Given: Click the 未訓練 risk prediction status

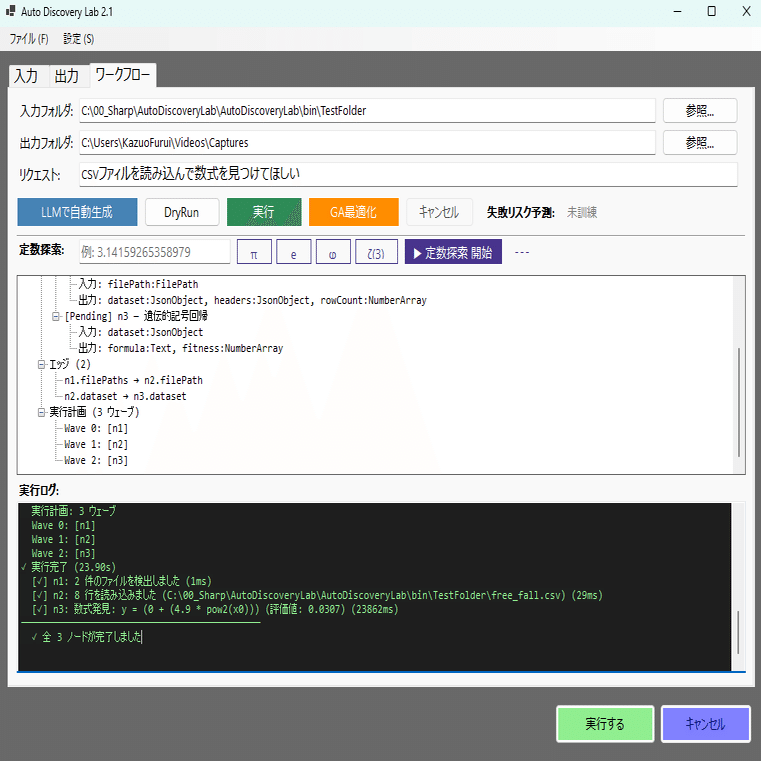Looking at the screenshot, I should tap(582, 212).
